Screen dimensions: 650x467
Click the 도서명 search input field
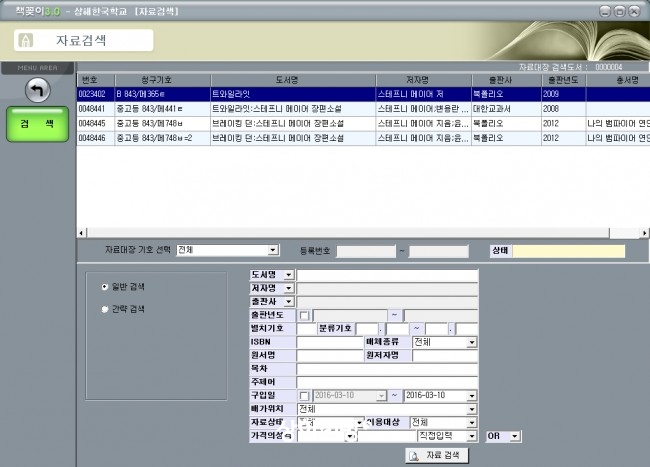coord(387,275)
